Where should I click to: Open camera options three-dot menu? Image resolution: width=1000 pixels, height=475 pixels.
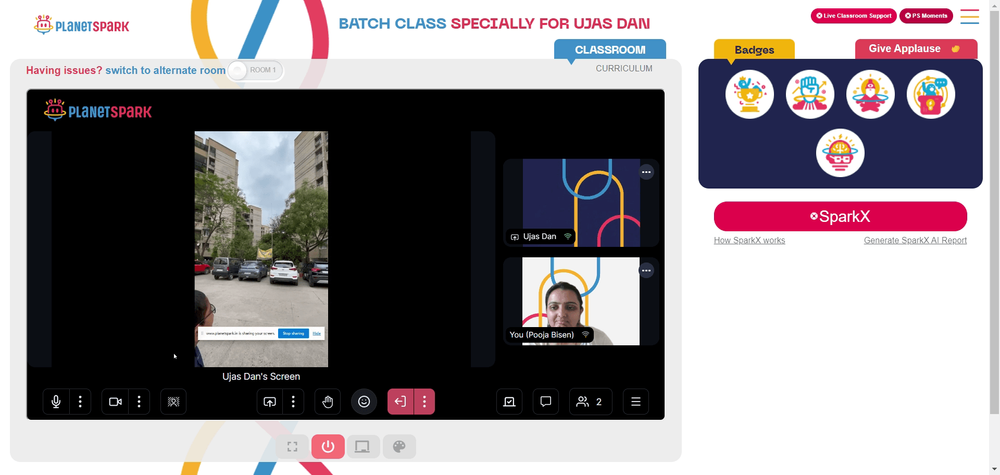coord(139,402)
